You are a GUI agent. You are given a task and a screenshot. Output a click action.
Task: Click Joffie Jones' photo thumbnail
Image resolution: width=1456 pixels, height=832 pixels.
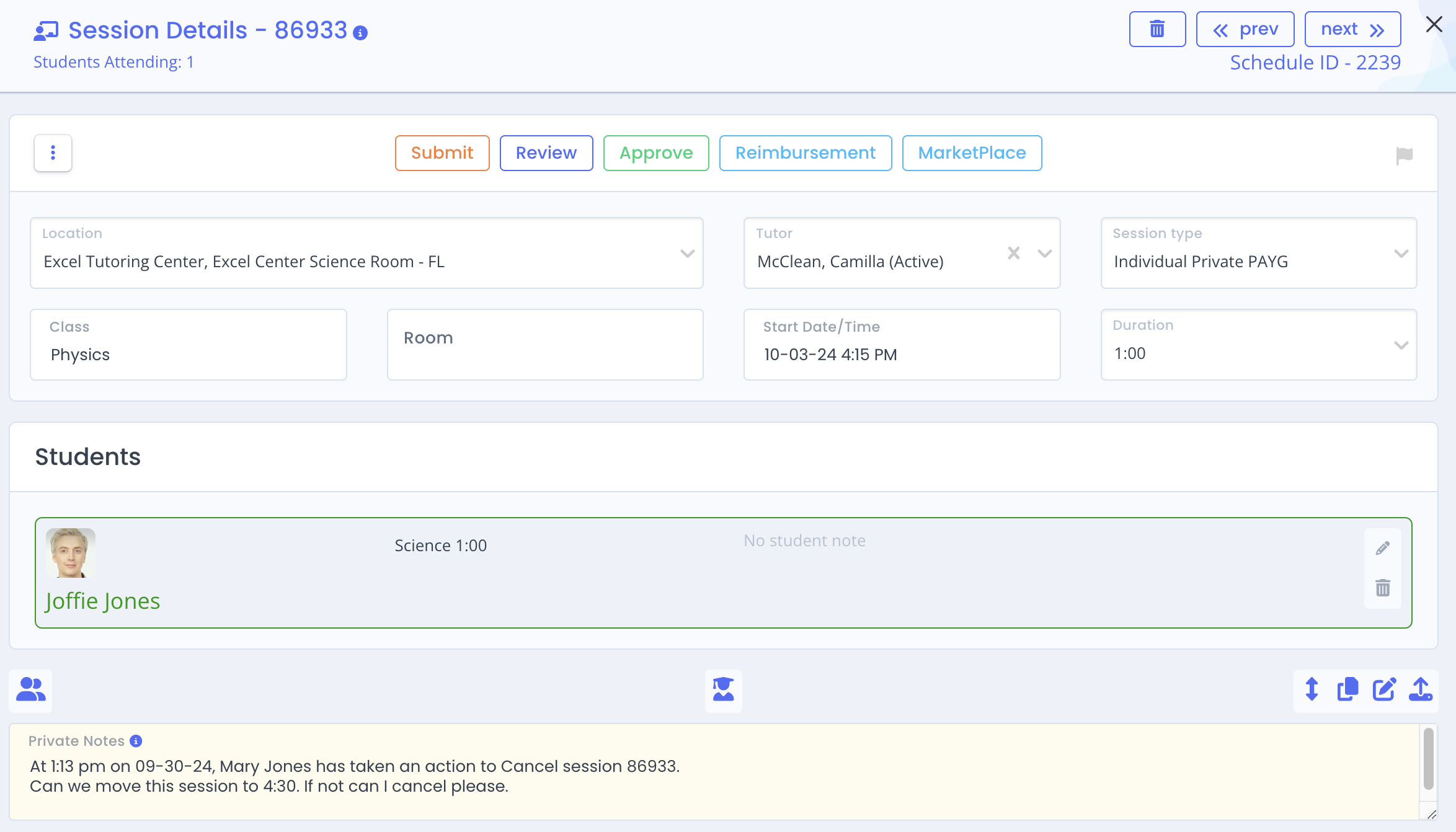tap(71, 553)
